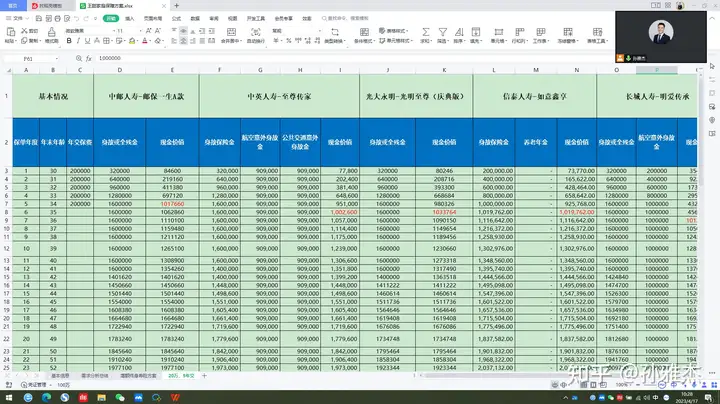Open the font name dropdown
This screenshot has height=404, width=720.
(114, 31)
